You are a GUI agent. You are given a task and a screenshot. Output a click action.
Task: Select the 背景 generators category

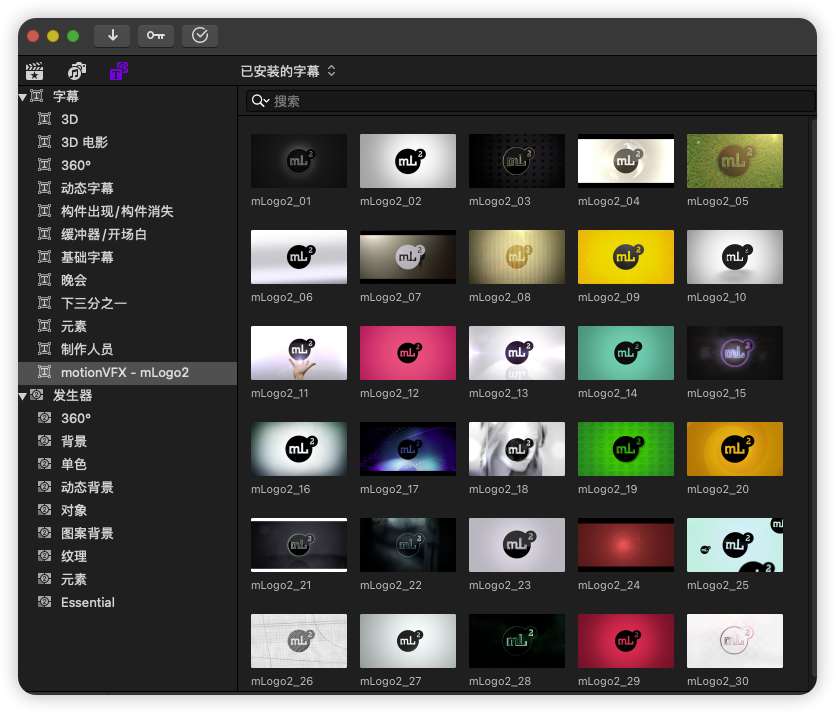click(128, 441)
